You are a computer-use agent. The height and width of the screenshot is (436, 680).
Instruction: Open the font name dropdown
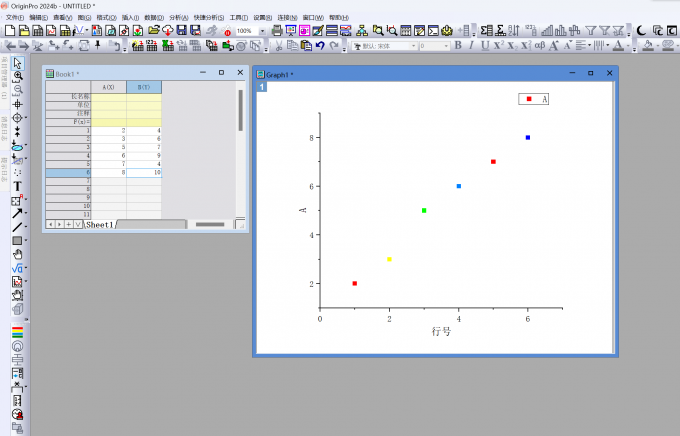point(413,46)
